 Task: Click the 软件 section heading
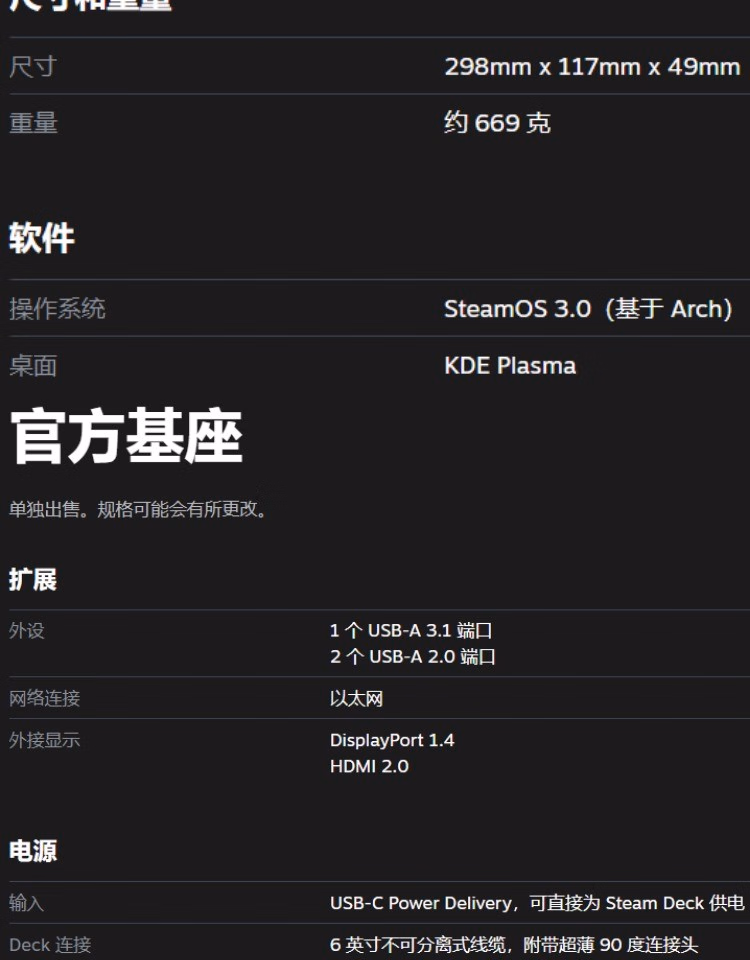point(42,238)
